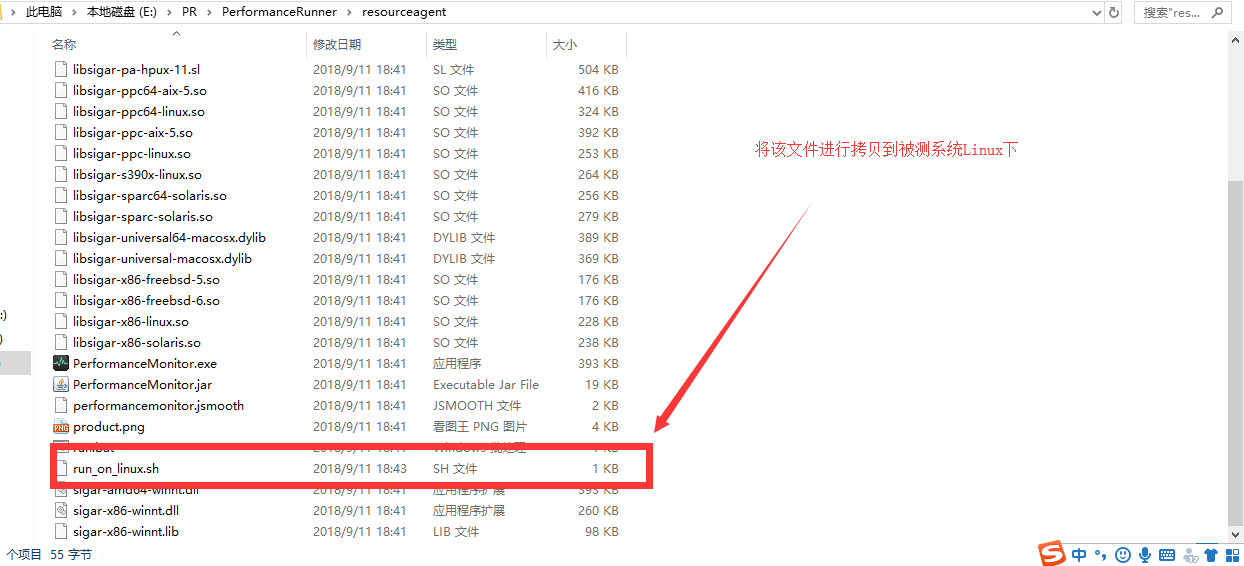Click the run_on_linux.sh file icon
The width and height of the screenshot is (1244, 566).
(x=61, y=469)
